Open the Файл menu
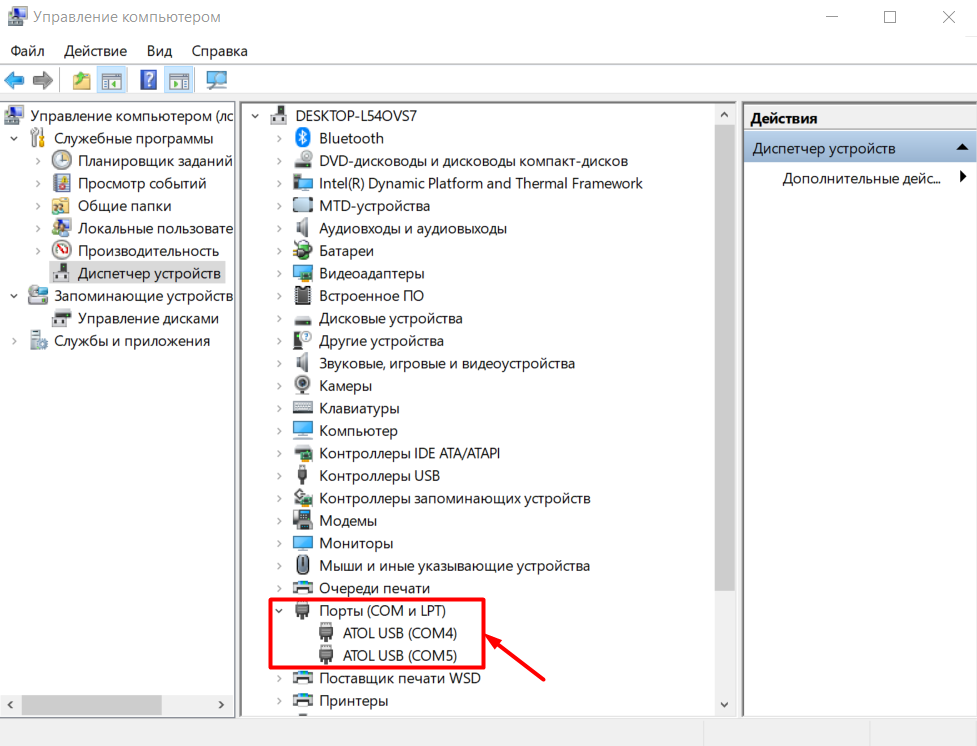 27,51
